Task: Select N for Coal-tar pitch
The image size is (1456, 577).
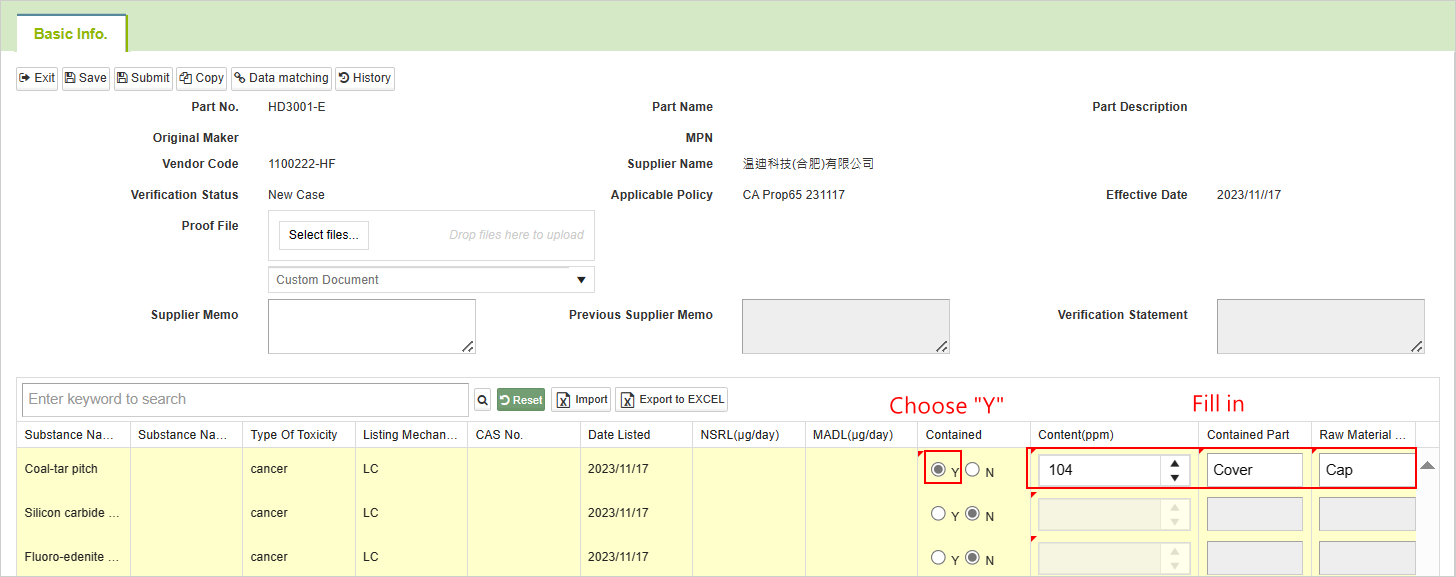Action: [972, 469]
